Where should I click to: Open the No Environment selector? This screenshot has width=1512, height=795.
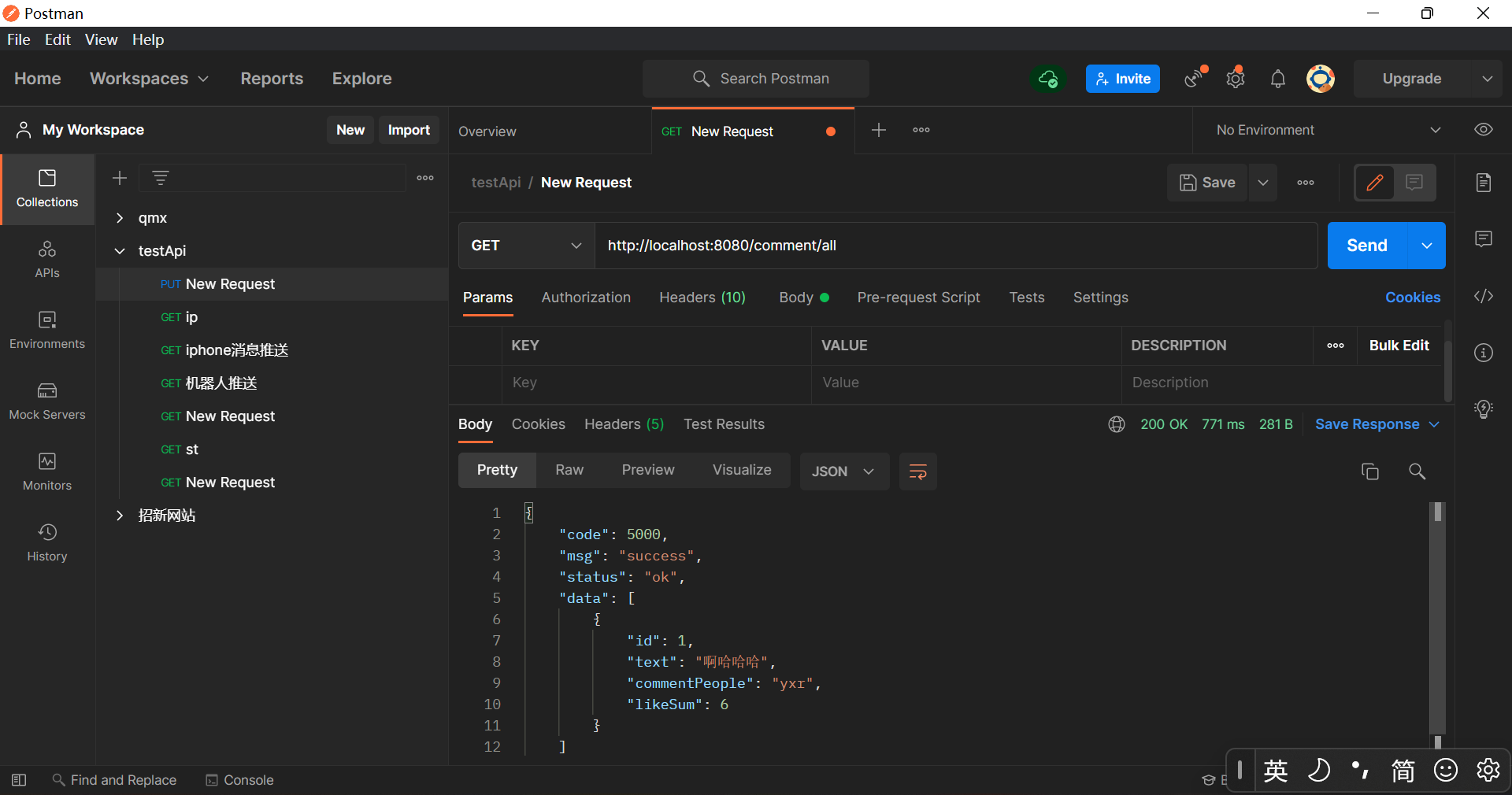(x=1328, y=130)
